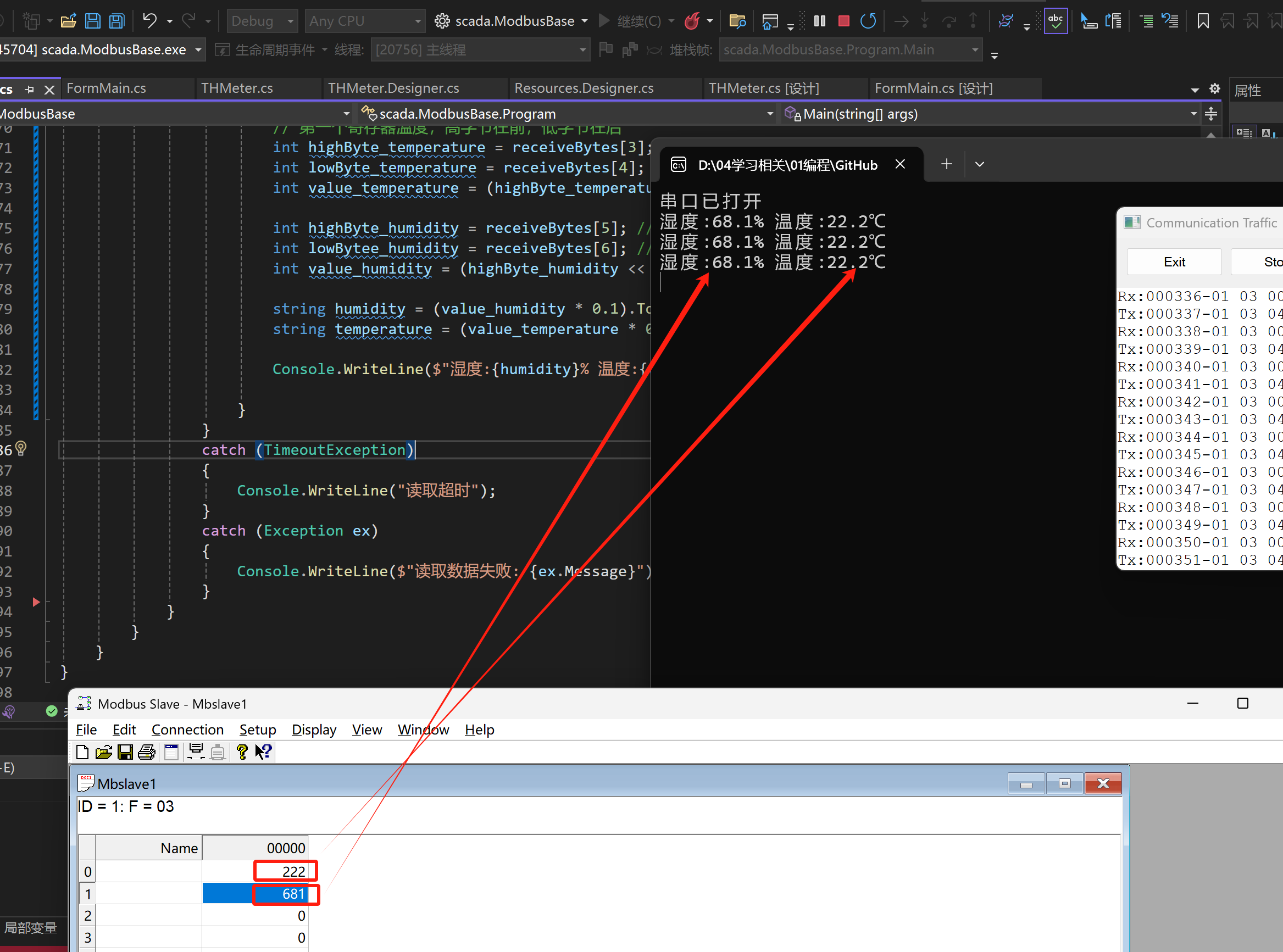
Task: Restart debugging with circular arrow icon
Action: point(868,21)
